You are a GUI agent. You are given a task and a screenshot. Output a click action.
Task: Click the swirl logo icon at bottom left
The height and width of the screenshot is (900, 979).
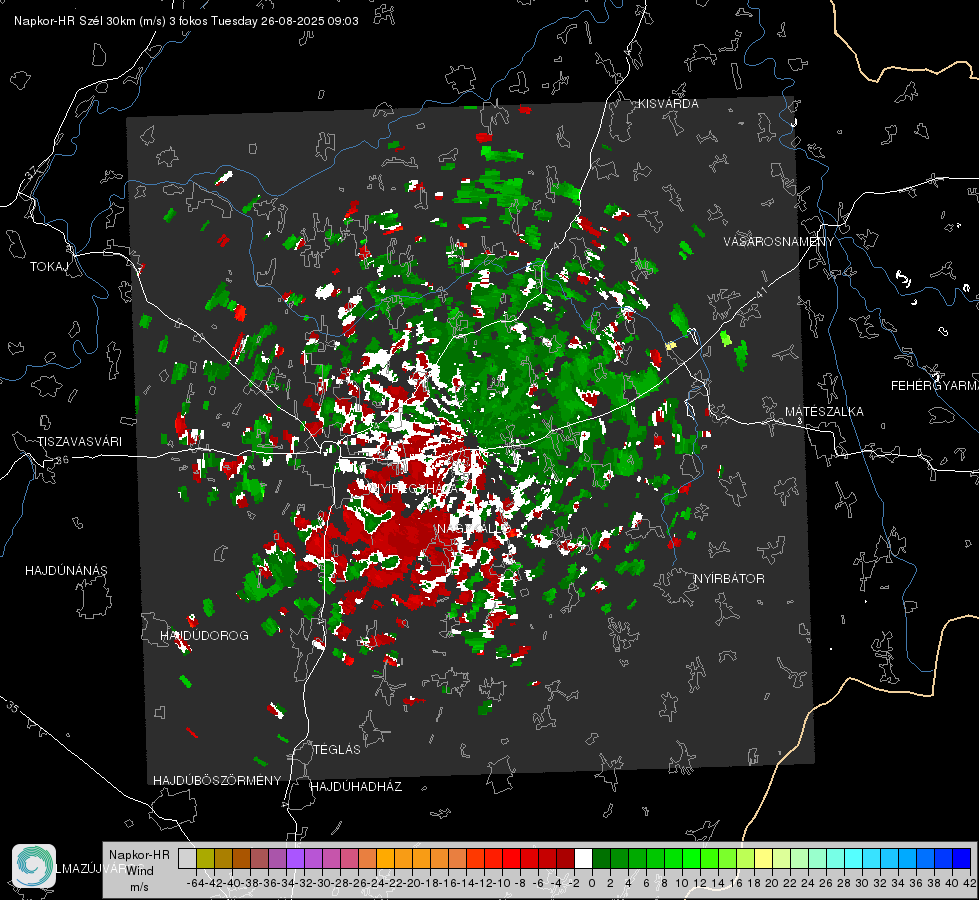[34, 866]
